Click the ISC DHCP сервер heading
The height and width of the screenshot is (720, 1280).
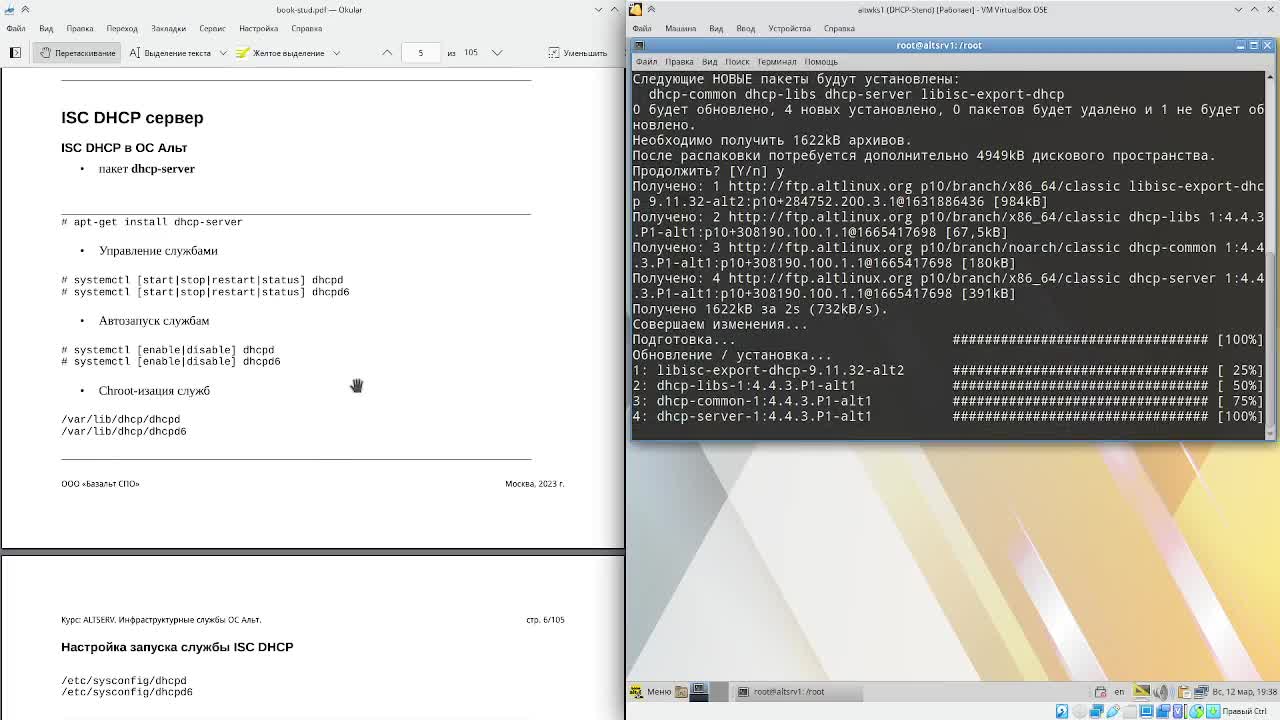[x=132, y=118]
